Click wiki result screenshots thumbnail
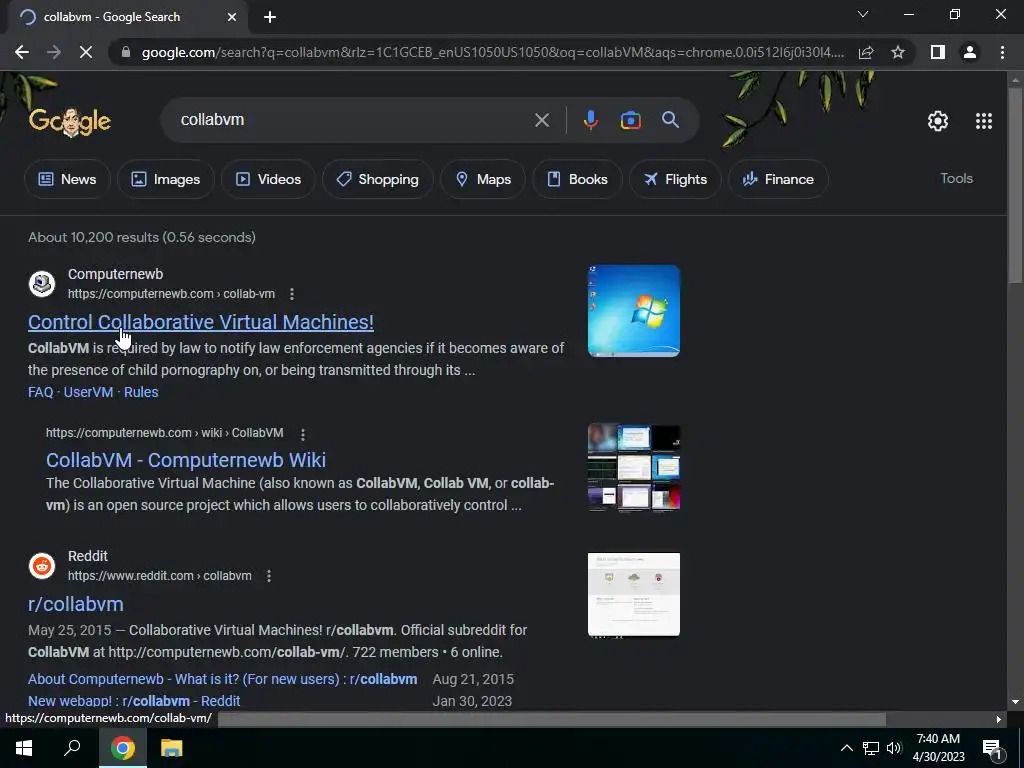Image resolution: width=1024 pixels, height=768 pixels. pos(633,468)
